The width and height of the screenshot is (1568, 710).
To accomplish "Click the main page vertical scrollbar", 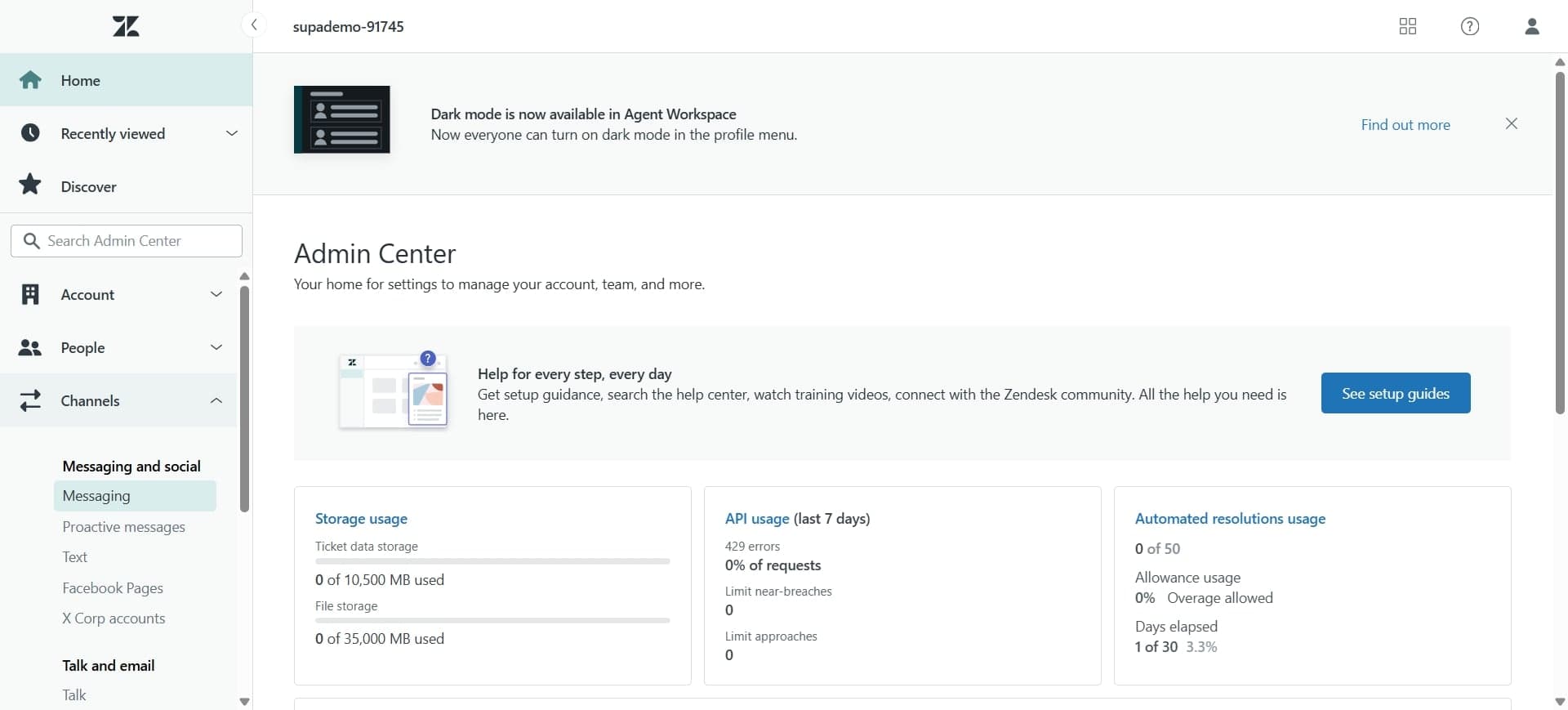I will 1560,243.
